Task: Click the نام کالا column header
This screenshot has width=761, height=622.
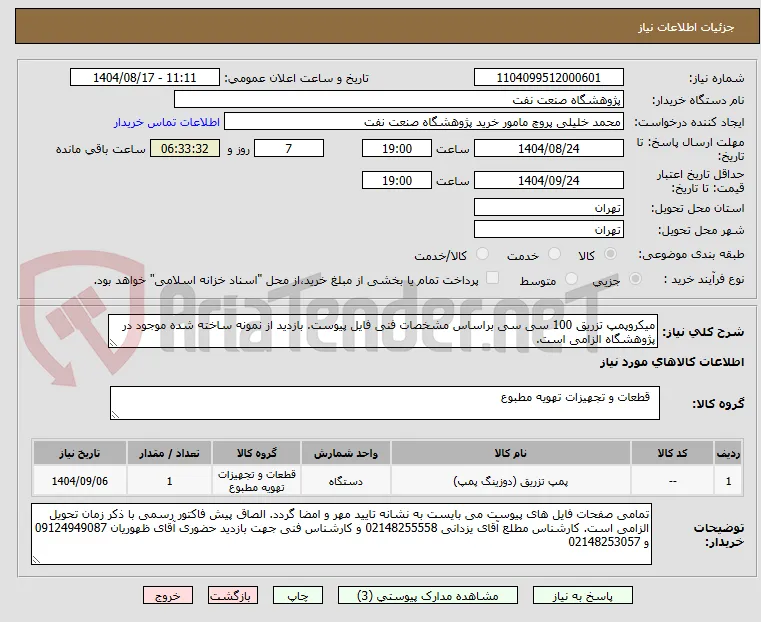Action: (x=511, y=453)
